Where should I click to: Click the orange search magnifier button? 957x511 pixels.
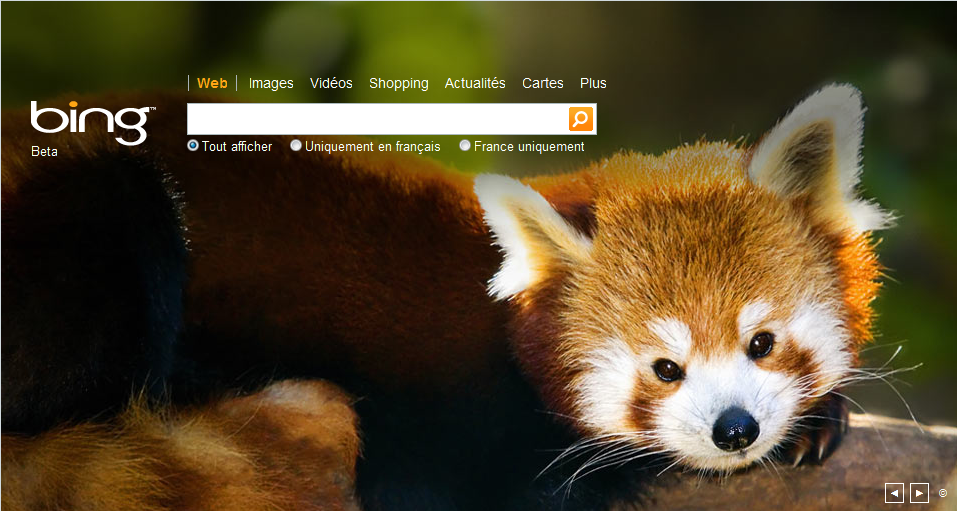[x=580, y=118]
